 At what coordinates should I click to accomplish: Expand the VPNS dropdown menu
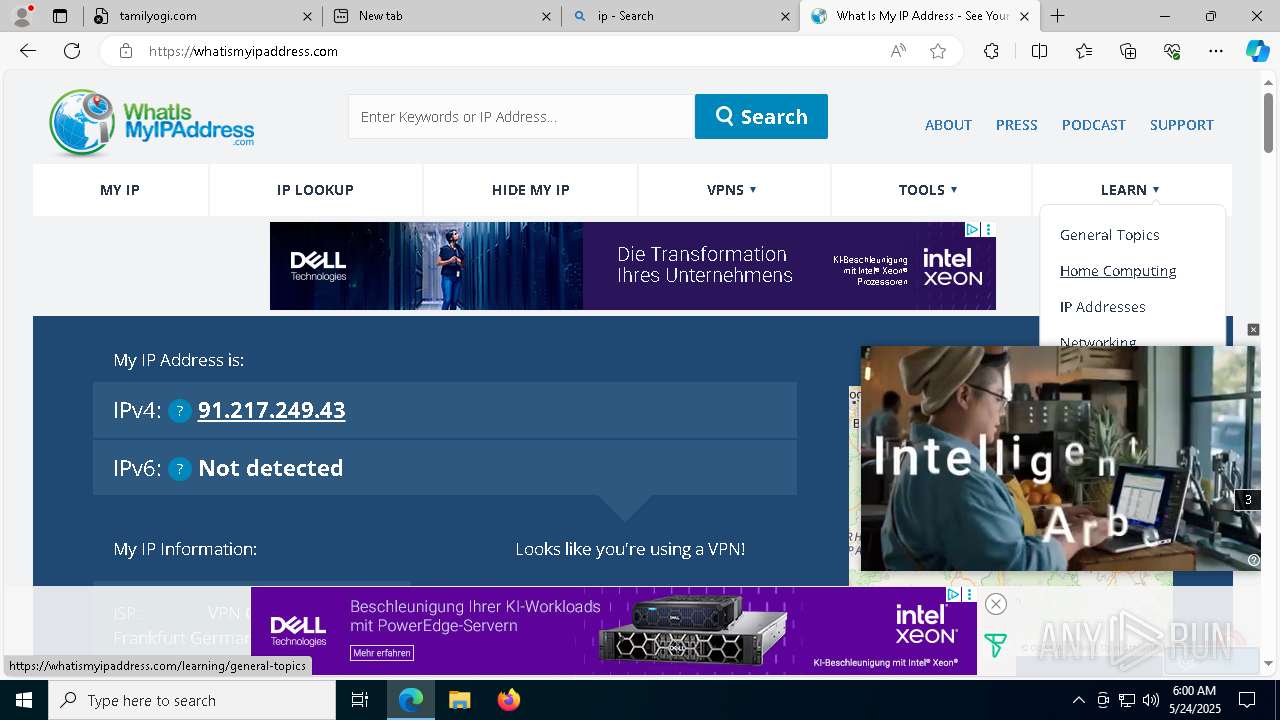[732, 190]
